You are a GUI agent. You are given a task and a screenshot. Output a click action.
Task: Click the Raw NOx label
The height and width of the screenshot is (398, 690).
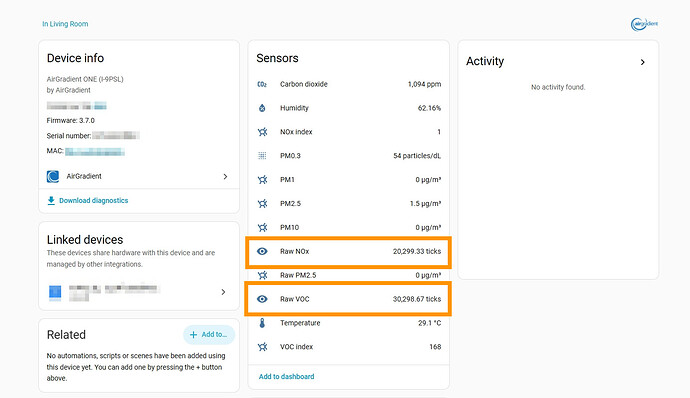coord(295,251)
